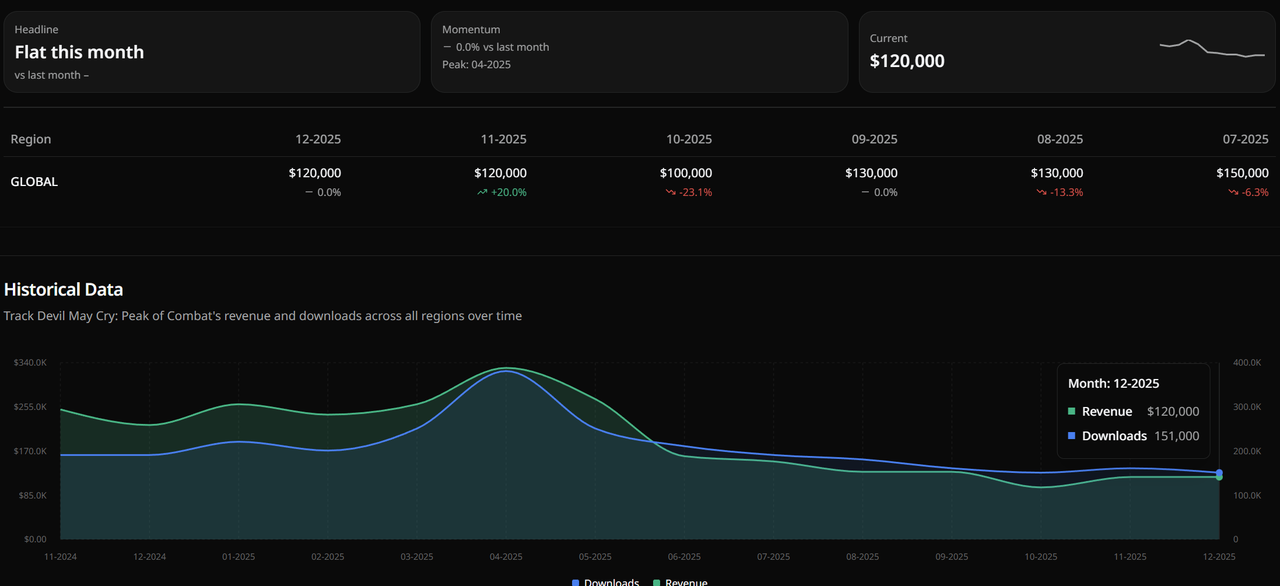Click the Momentum card label
Viewport: 1280px width, 586px height.
click(x=471, y=30)
